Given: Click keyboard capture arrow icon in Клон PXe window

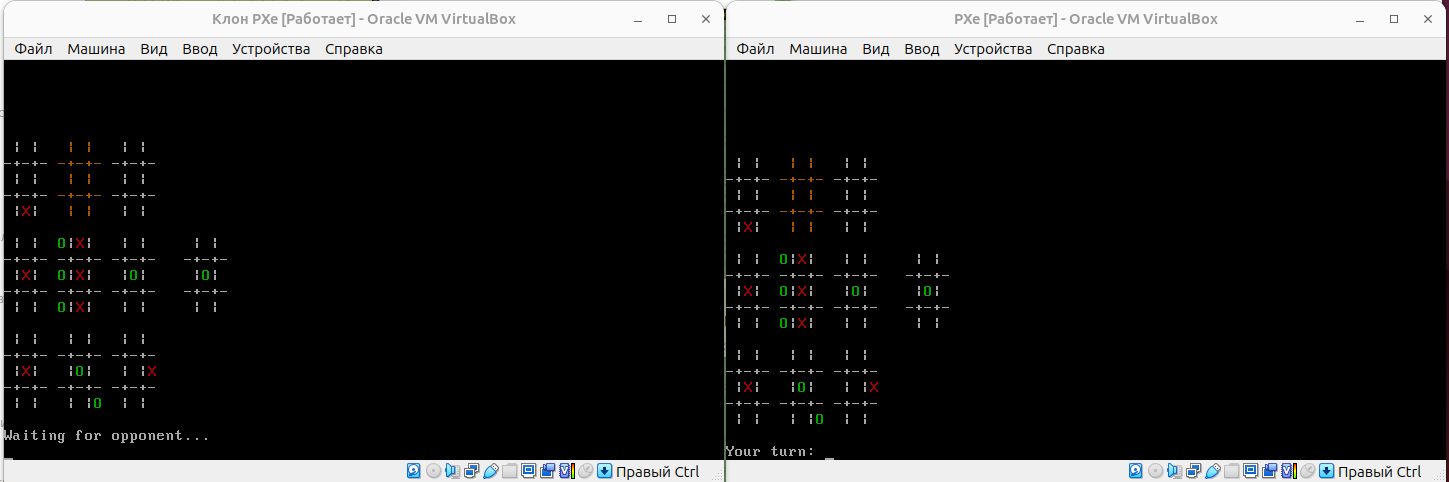Looking at the screenshot, I should click(604, 471).
